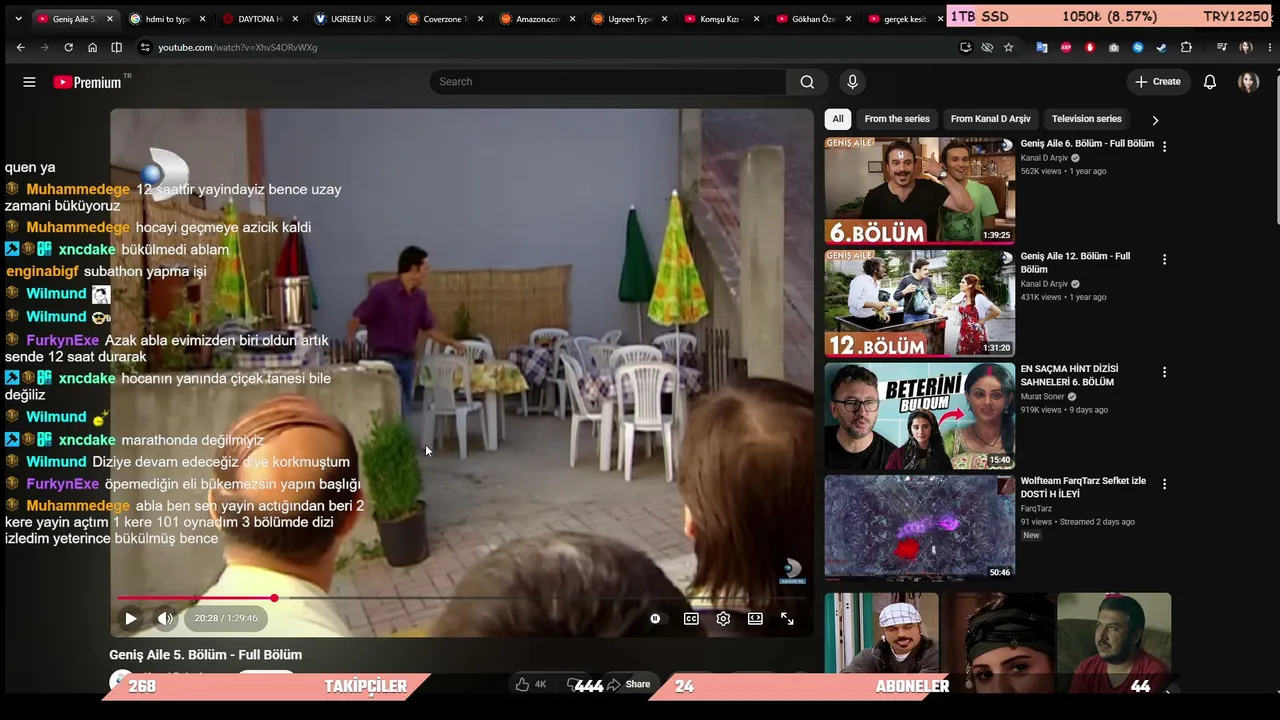This screenshot has height=720, width=1280.
Task: Seek using the video progress bar
Action: coord(461,598)
